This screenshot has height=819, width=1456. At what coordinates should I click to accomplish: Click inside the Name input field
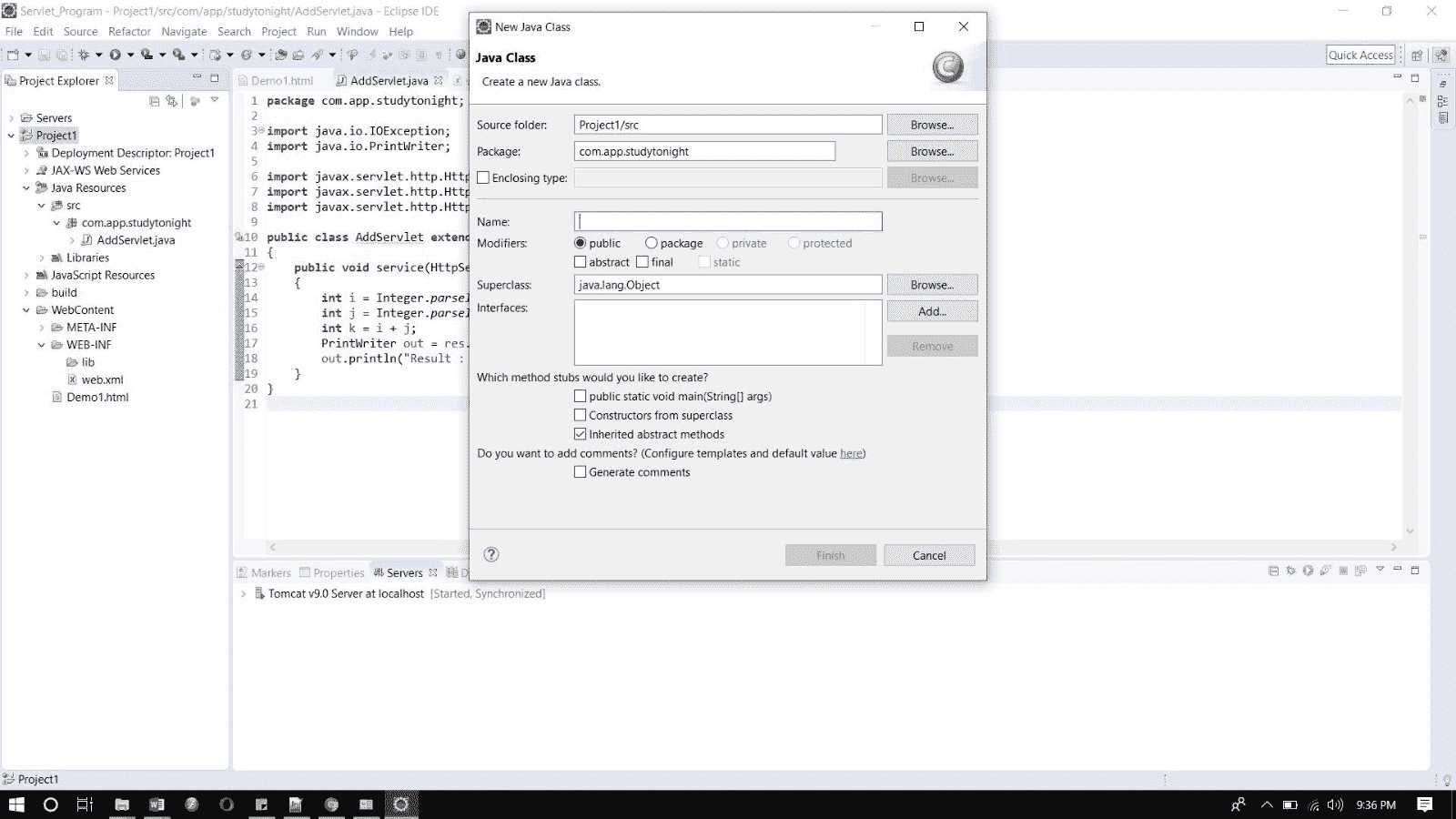pyautogui.click(x=726, y=221)
